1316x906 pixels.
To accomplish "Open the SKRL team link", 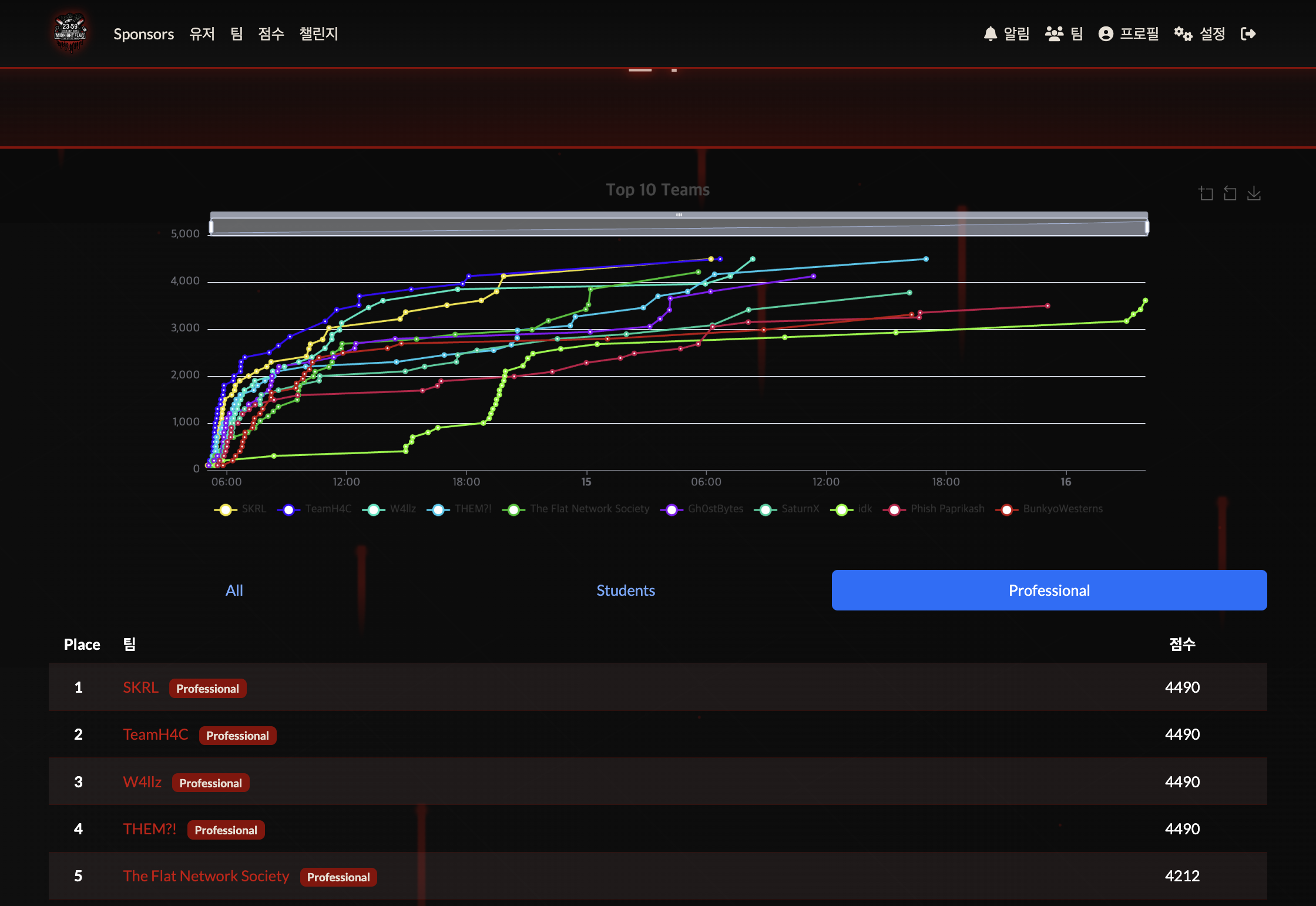I will click(x=140, y=687).
